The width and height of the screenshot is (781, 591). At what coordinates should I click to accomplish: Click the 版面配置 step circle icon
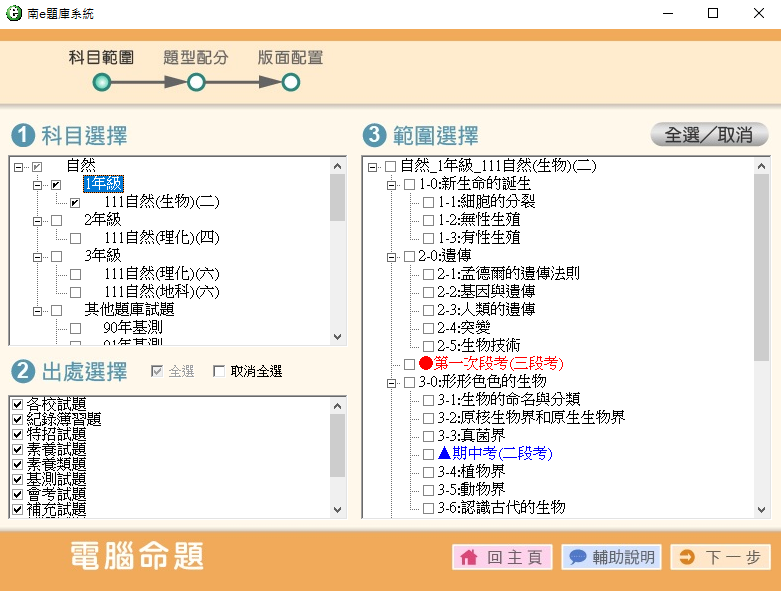[290, 82]
